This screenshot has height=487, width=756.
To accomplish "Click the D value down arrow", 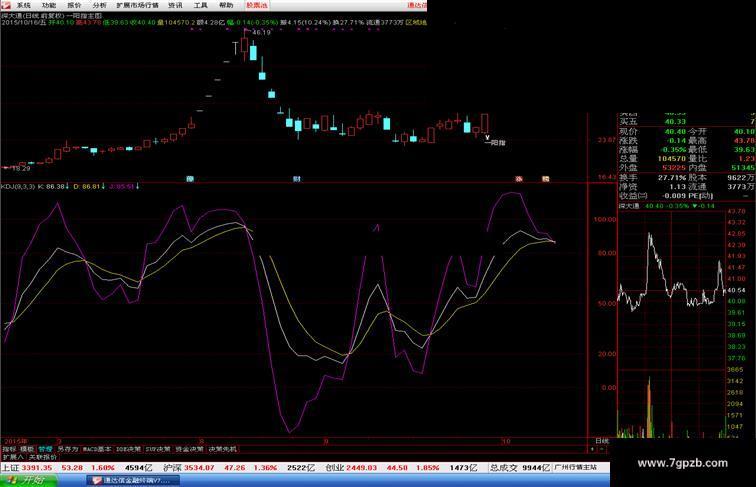I will tap(103, 186).
